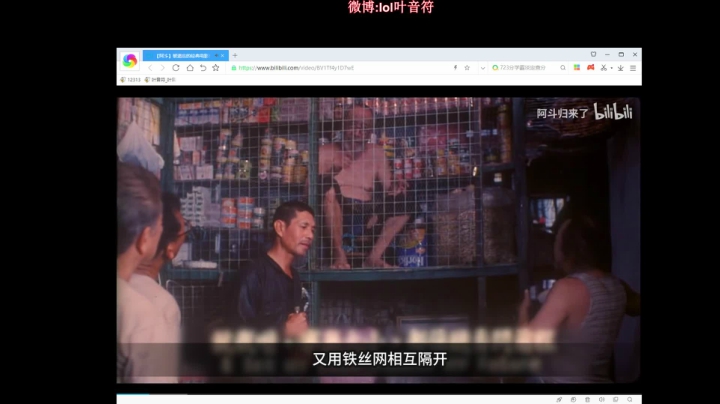This screenshot has height=404, width=720.
Task: Bookmark page with address bar star
Action: pyautogui.click(x=467, y=68)
